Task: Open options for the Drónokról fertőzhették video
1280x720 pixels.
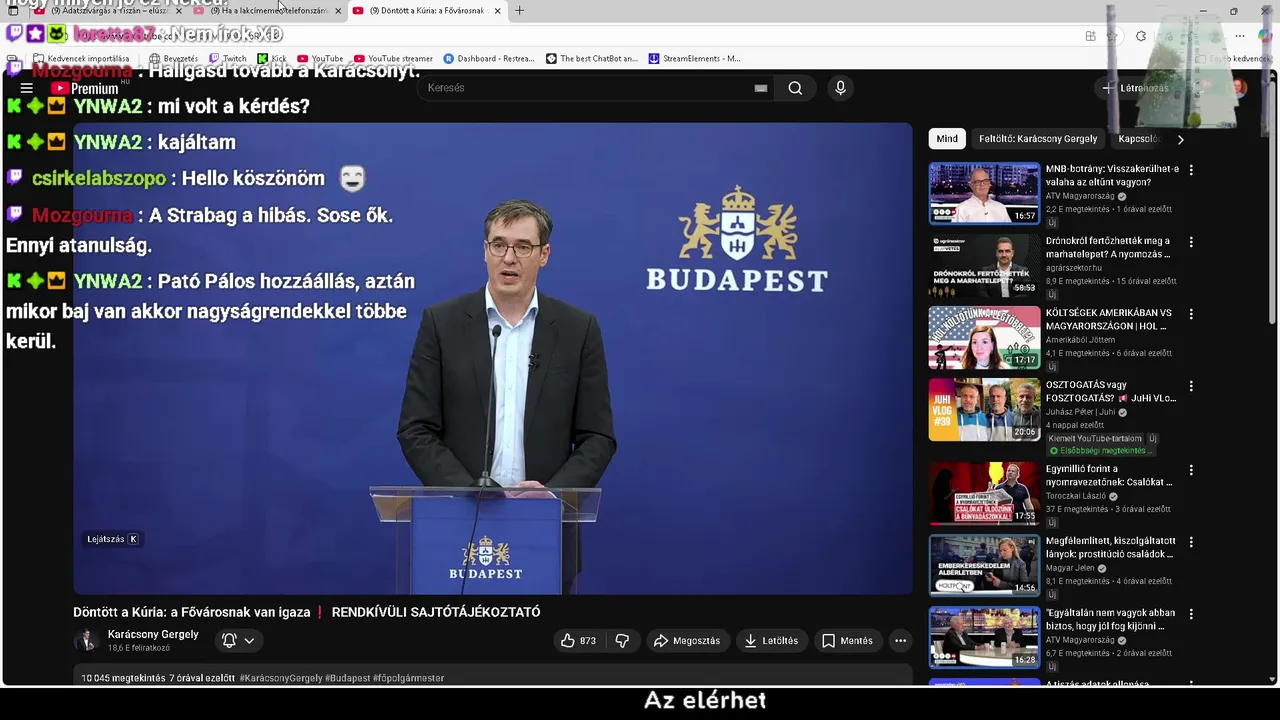Action: (x=1190, y=242)
